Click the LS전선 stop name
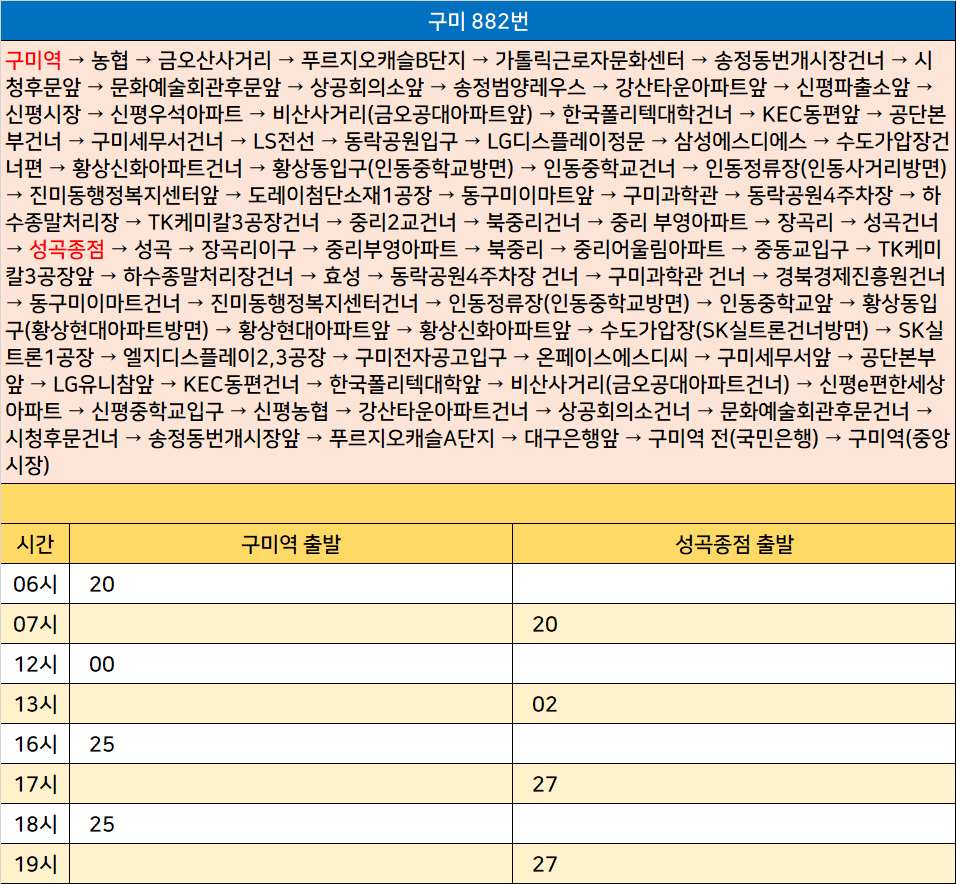This screenshot has height=884, width=956. (x=284, y=141)
